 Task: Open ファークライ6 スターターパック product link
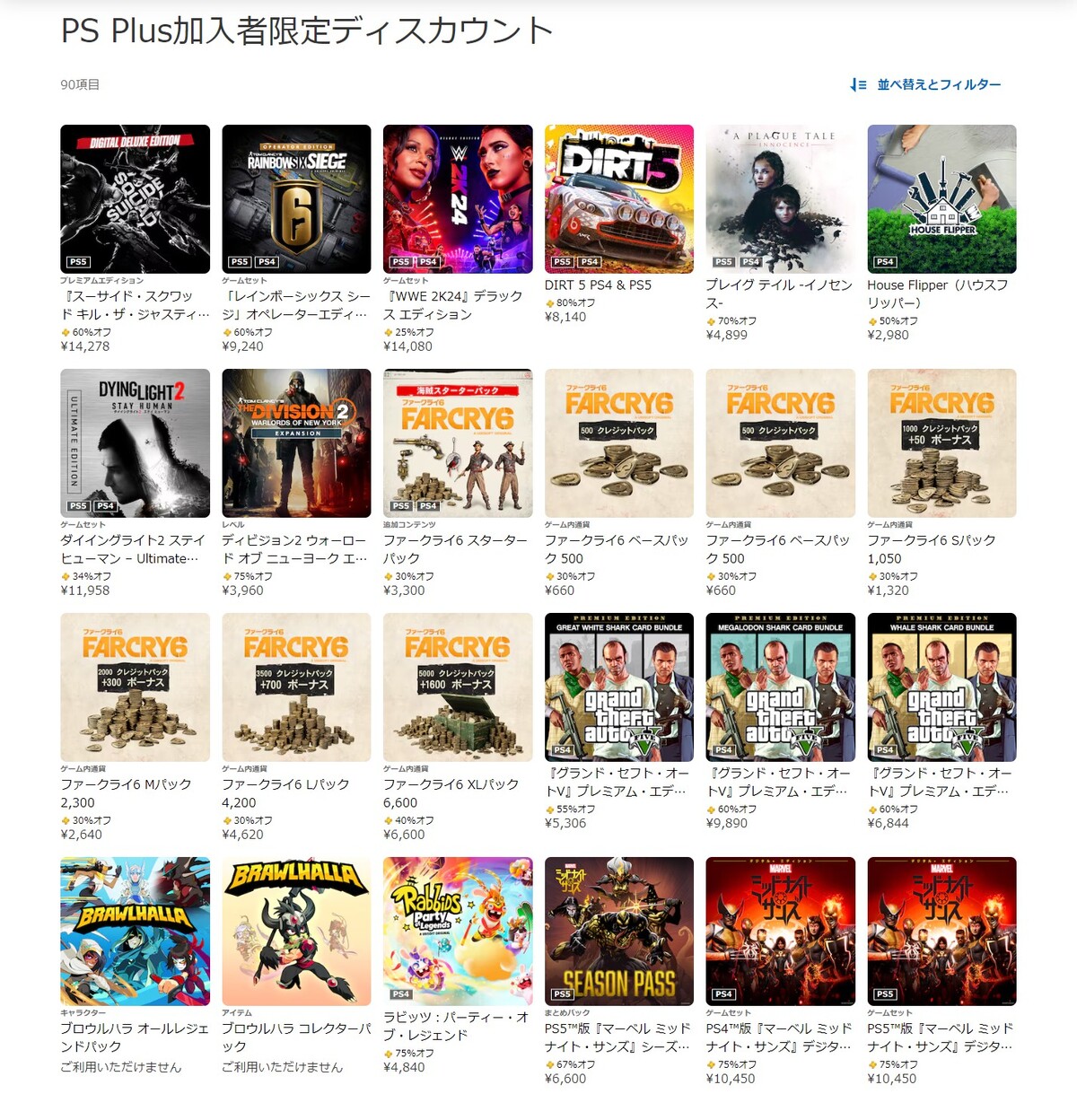pyautogui.click(x=456, y=549)
